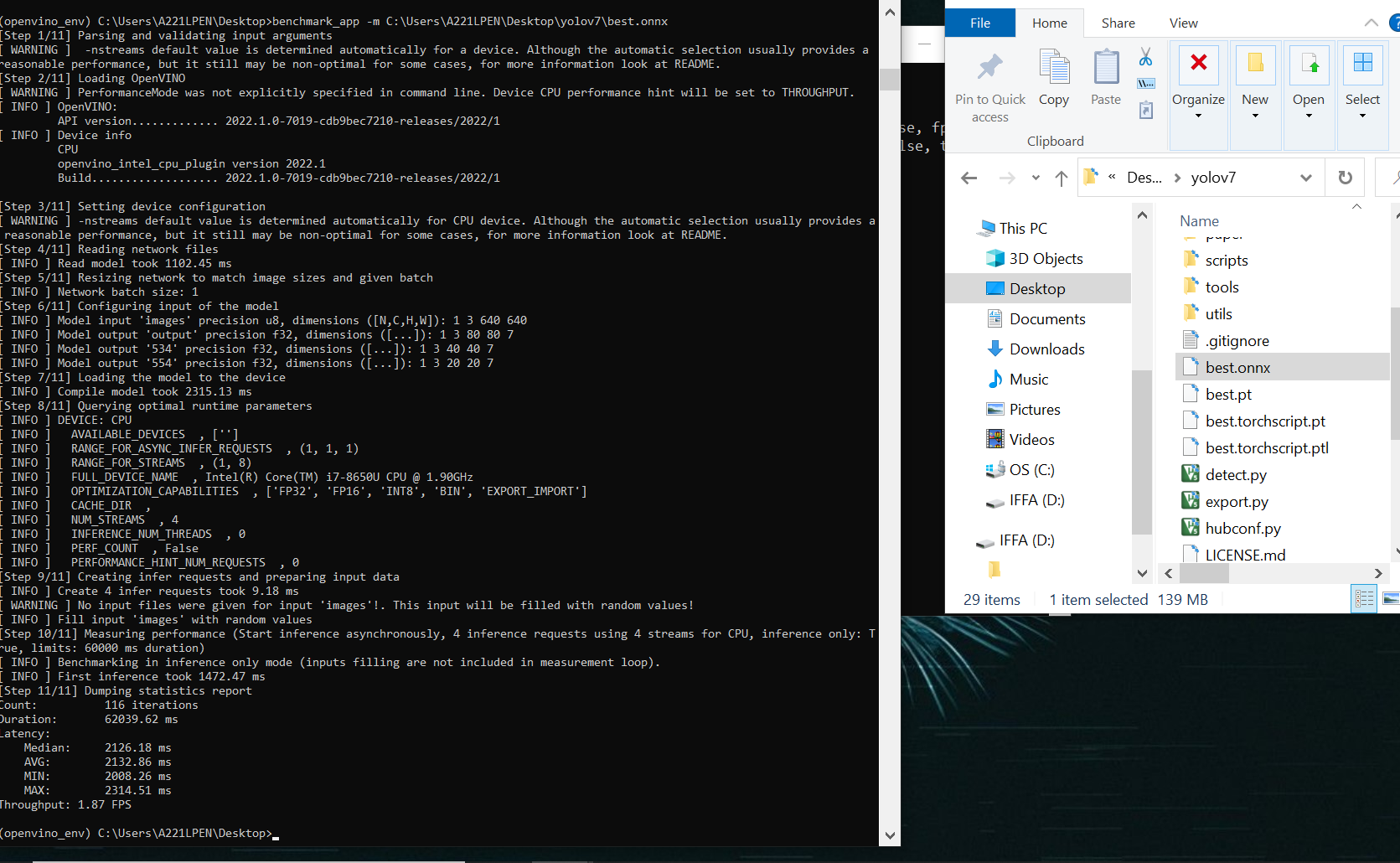
Task: Click the Cut scissors icon
Action: tap(1145, 57)
